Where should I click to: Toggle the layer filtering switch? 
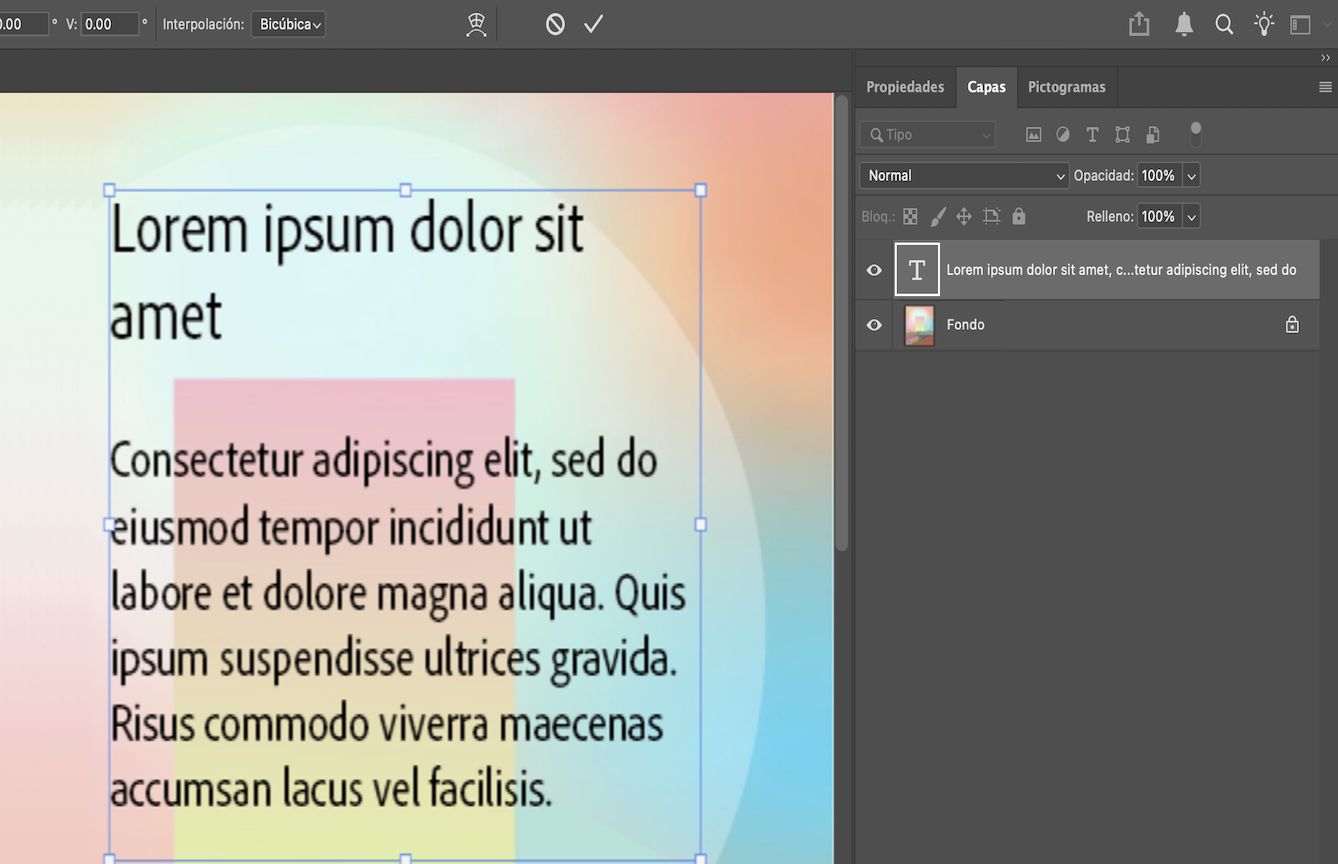(x=1196, y=134)
